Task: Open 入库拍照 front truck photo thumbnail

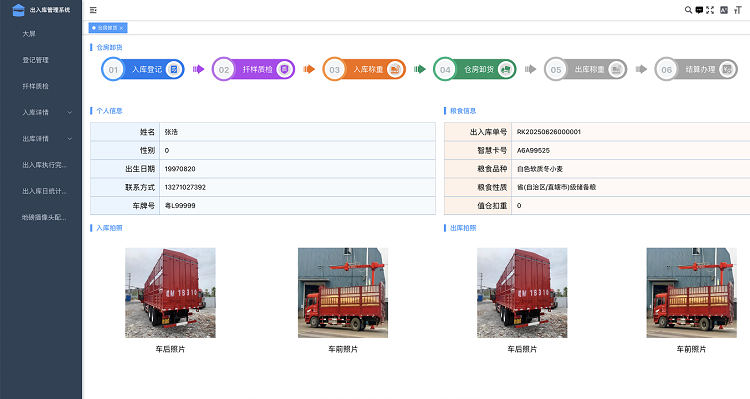Action: click(x=343, y=293)
